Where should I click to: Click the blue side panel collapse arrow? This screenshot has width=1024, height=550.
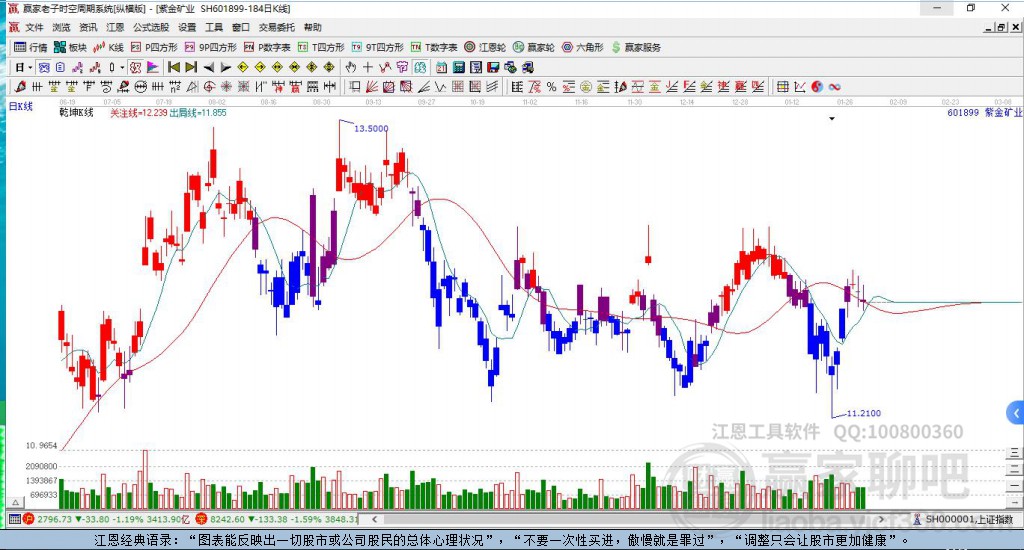(x=1016, y=413)
